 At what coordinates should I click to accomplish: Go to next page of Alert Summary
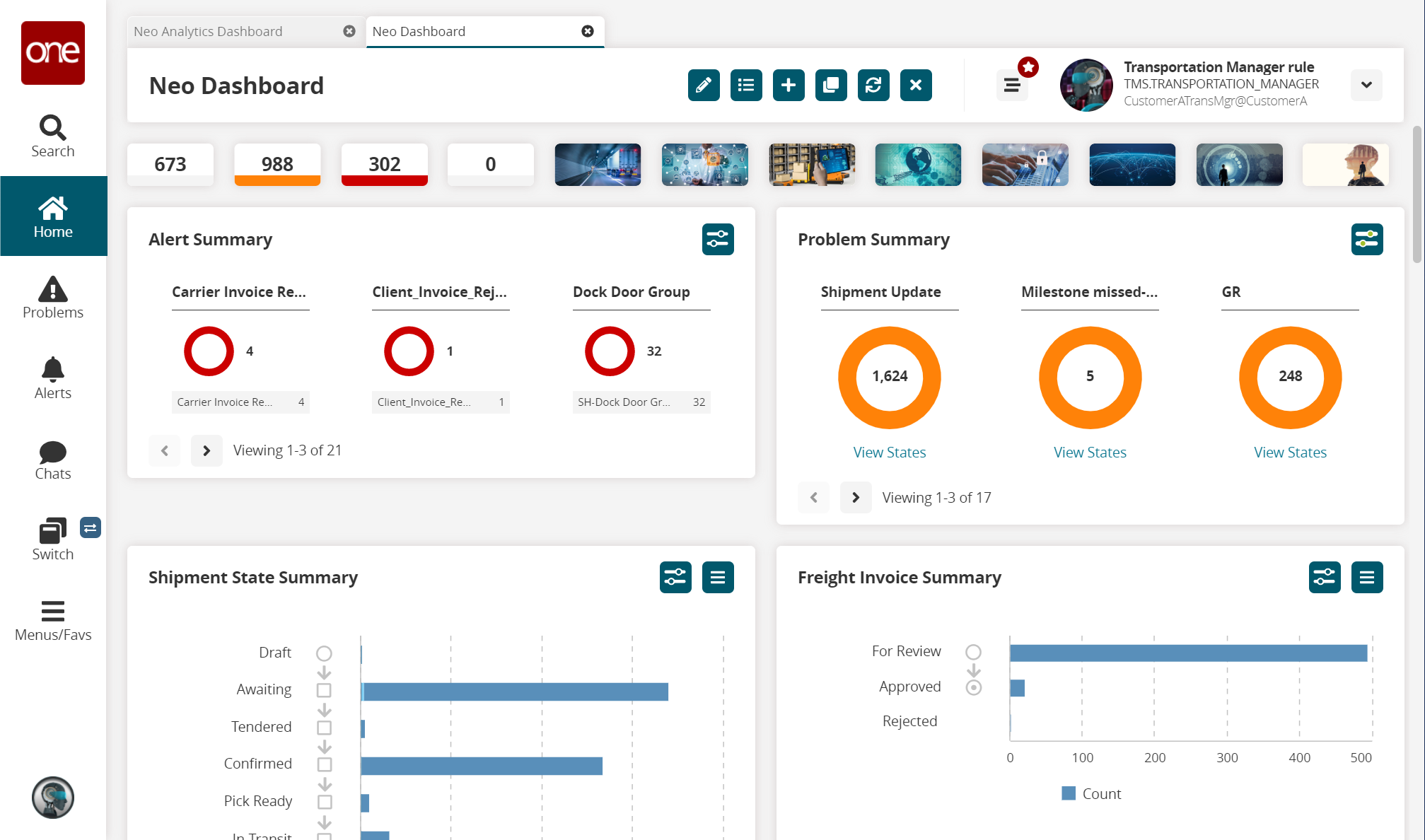tap(207, 450)
